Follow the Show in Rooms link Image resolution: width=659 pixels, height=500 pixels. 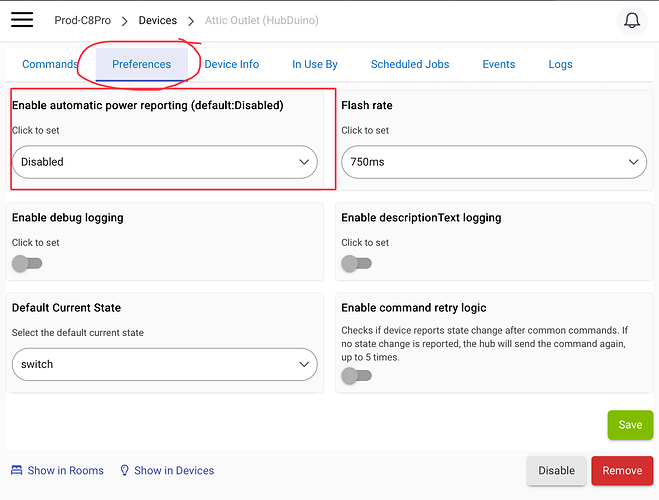66,470
